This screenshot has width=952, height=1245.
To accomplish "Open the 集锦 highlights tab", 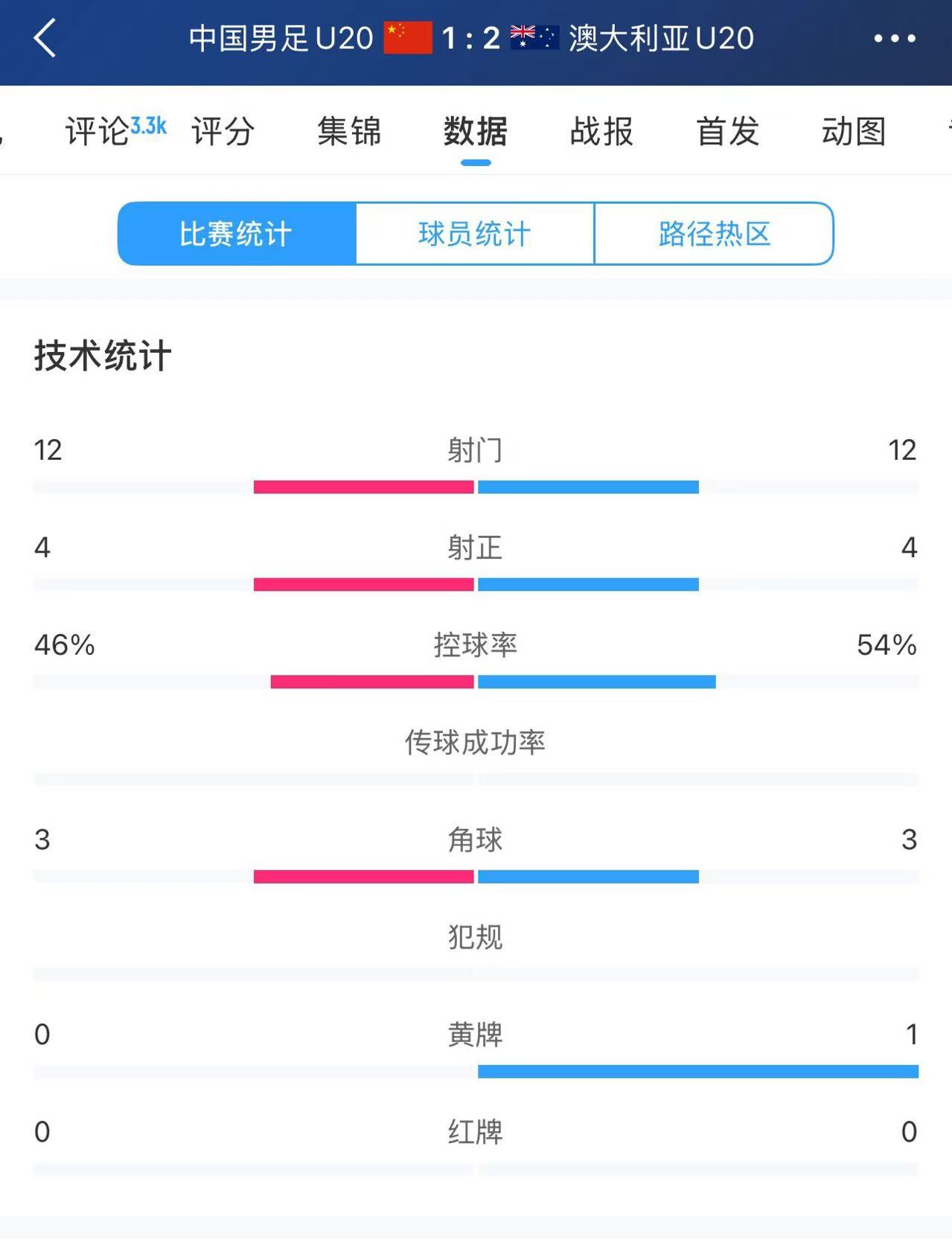I will [349, 132].
